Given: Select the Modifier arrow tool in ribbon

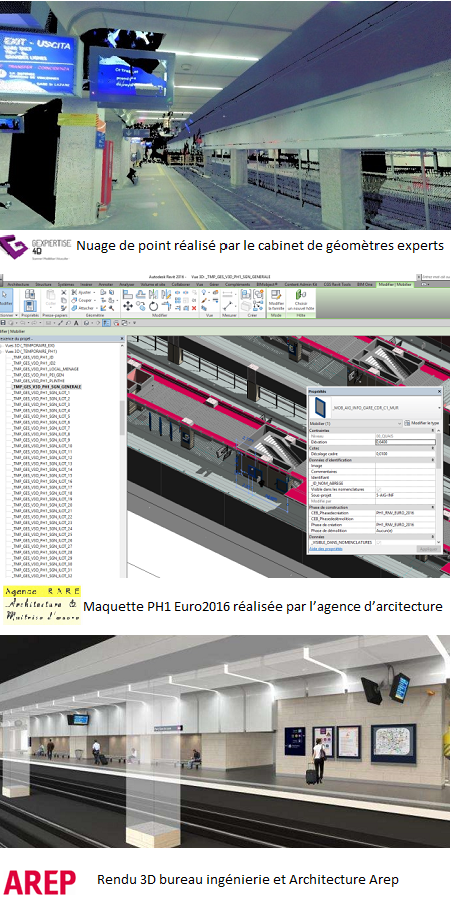Looking at the screenshot, I should [x=5, y=299].
